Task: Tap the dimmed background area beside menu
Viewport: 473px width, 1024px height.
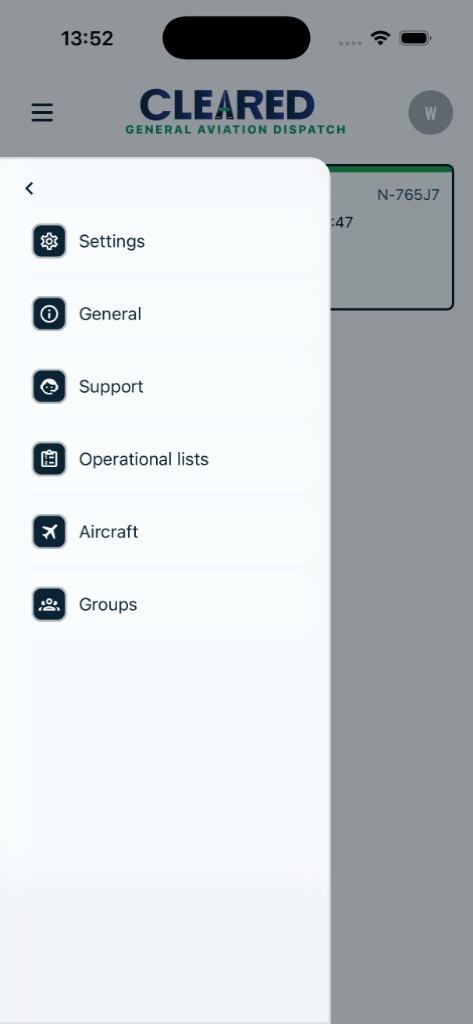Action: click(x=401, y=653)
